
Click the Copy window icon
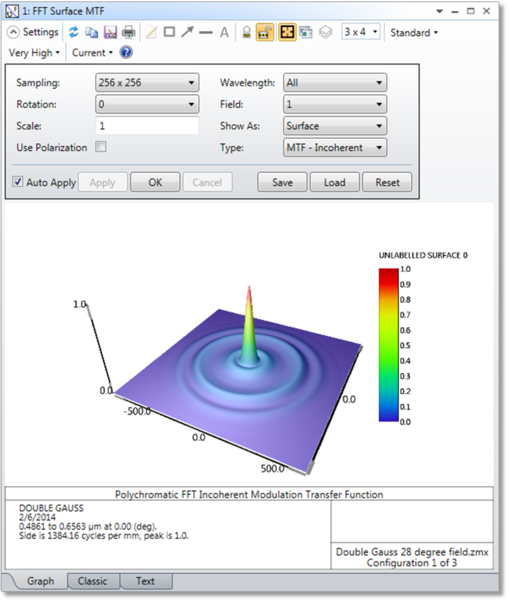coord(91,32)
